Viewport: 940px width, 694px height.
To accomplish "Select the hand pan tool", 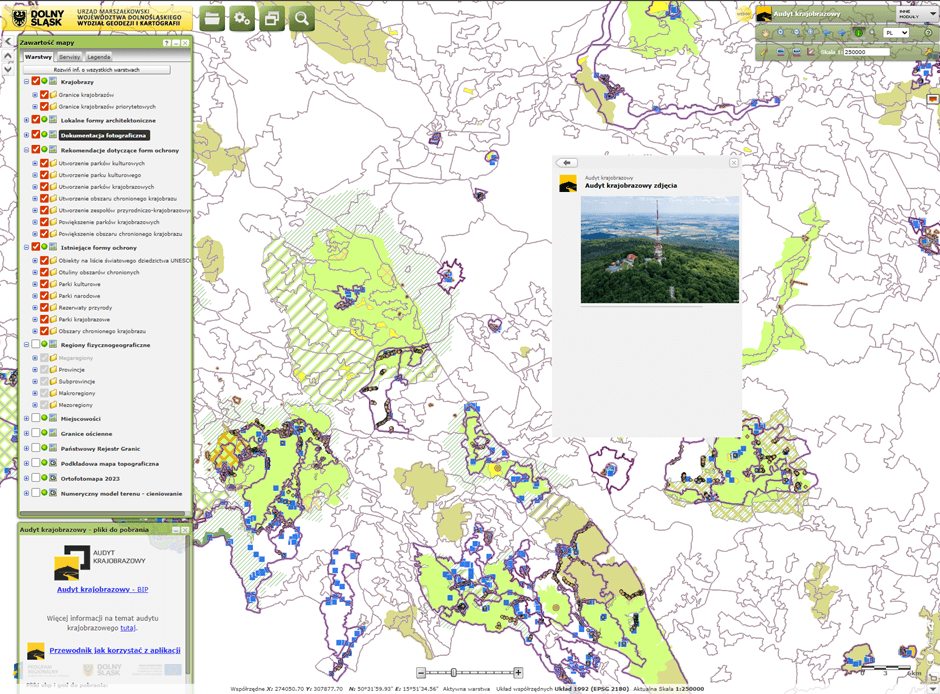I will pyautogui.click(x=765, y=33).
